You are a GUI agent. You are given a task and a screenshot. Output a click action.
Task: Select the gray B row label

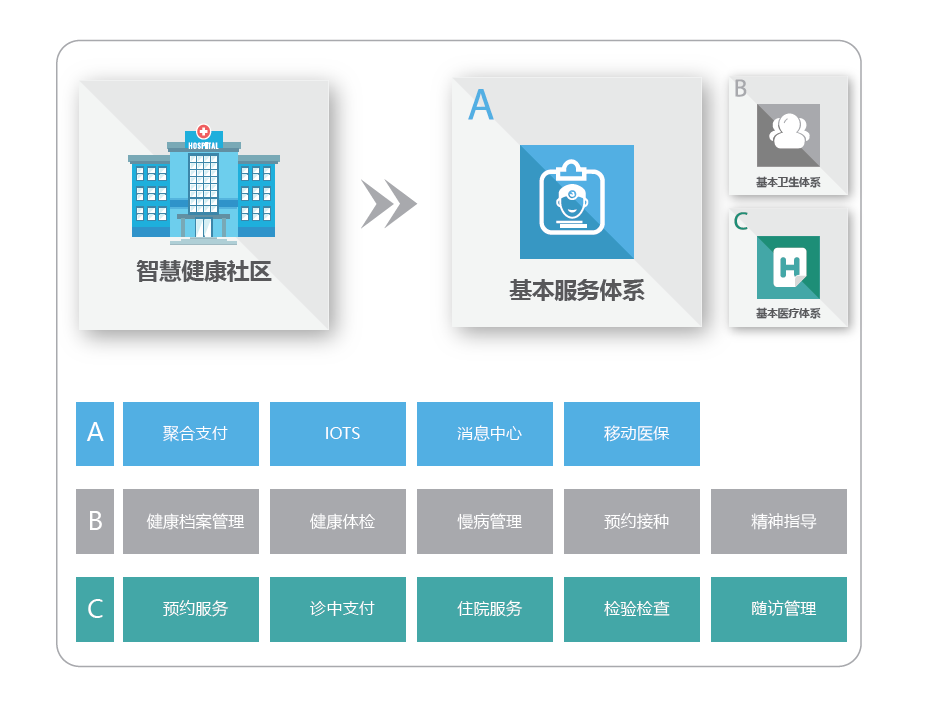coord(95,521)
